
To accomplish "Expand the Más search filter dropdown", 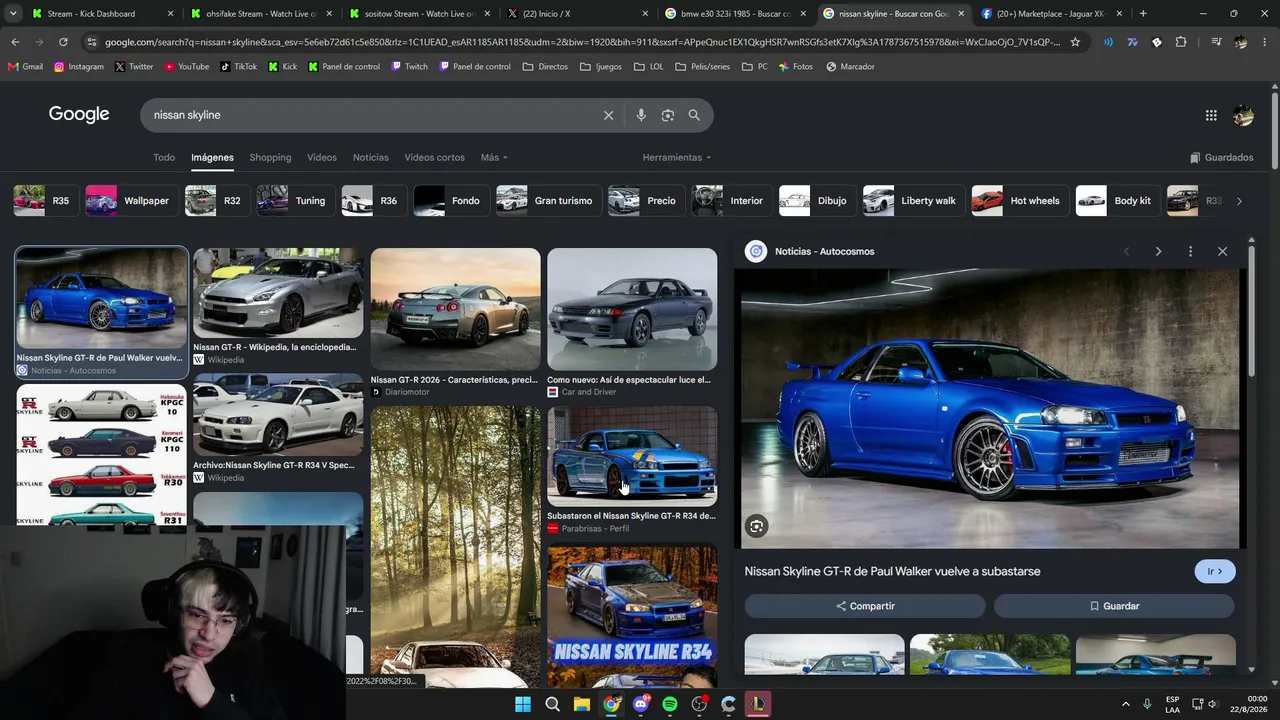I will click(494, 157).
